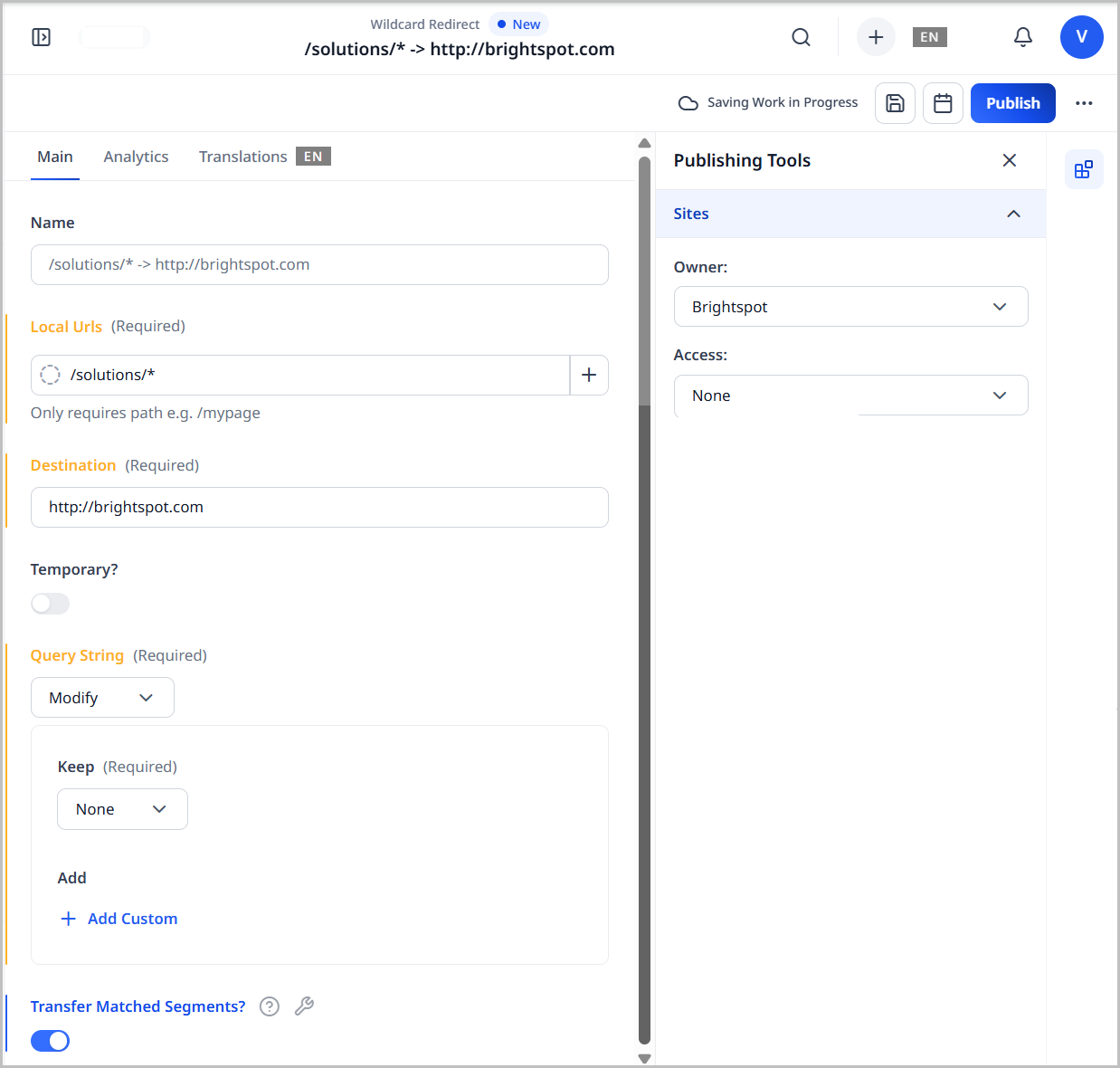Open the Translations tab
The height and width of the screenshot is (1068, 1120).
coord(242,156)
